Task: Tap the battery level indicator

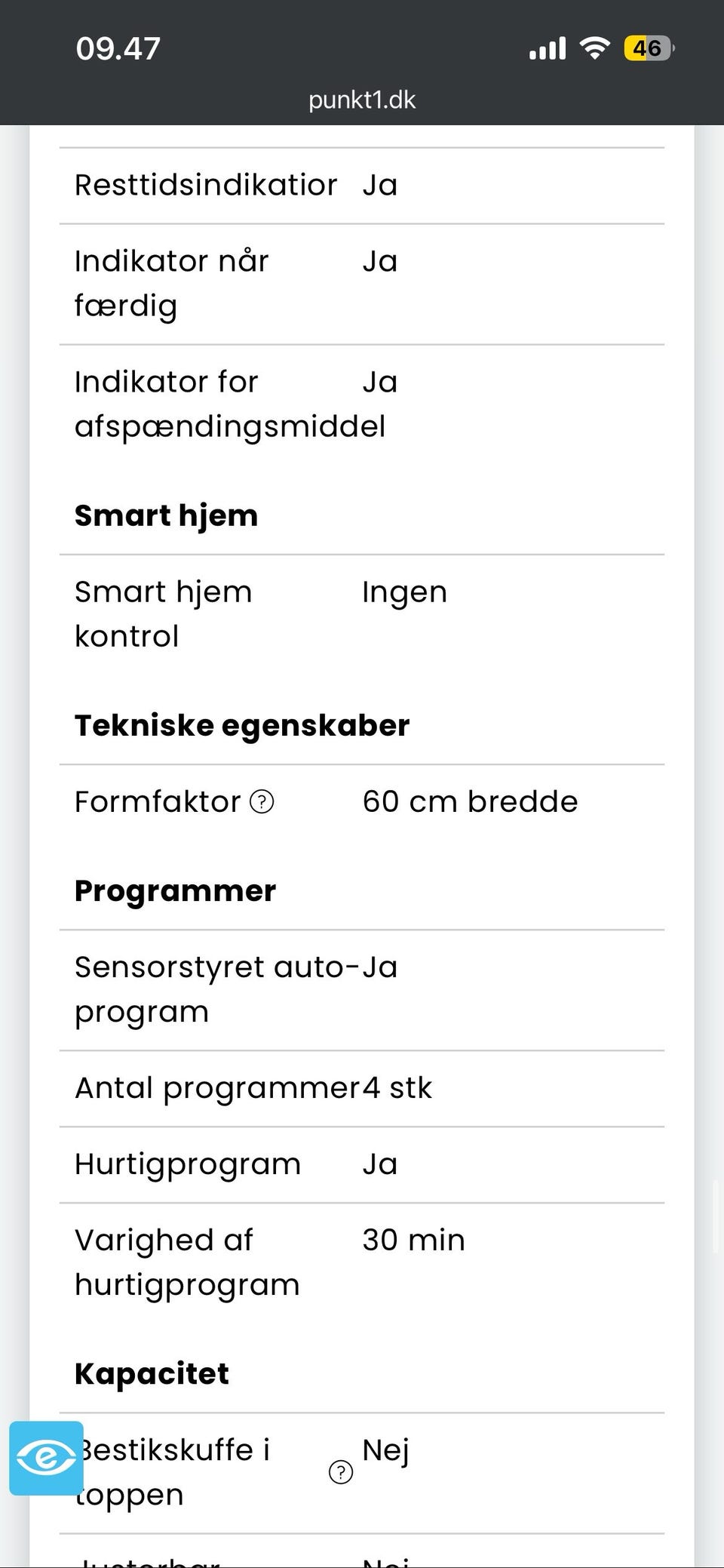Action: coord(649,49)
